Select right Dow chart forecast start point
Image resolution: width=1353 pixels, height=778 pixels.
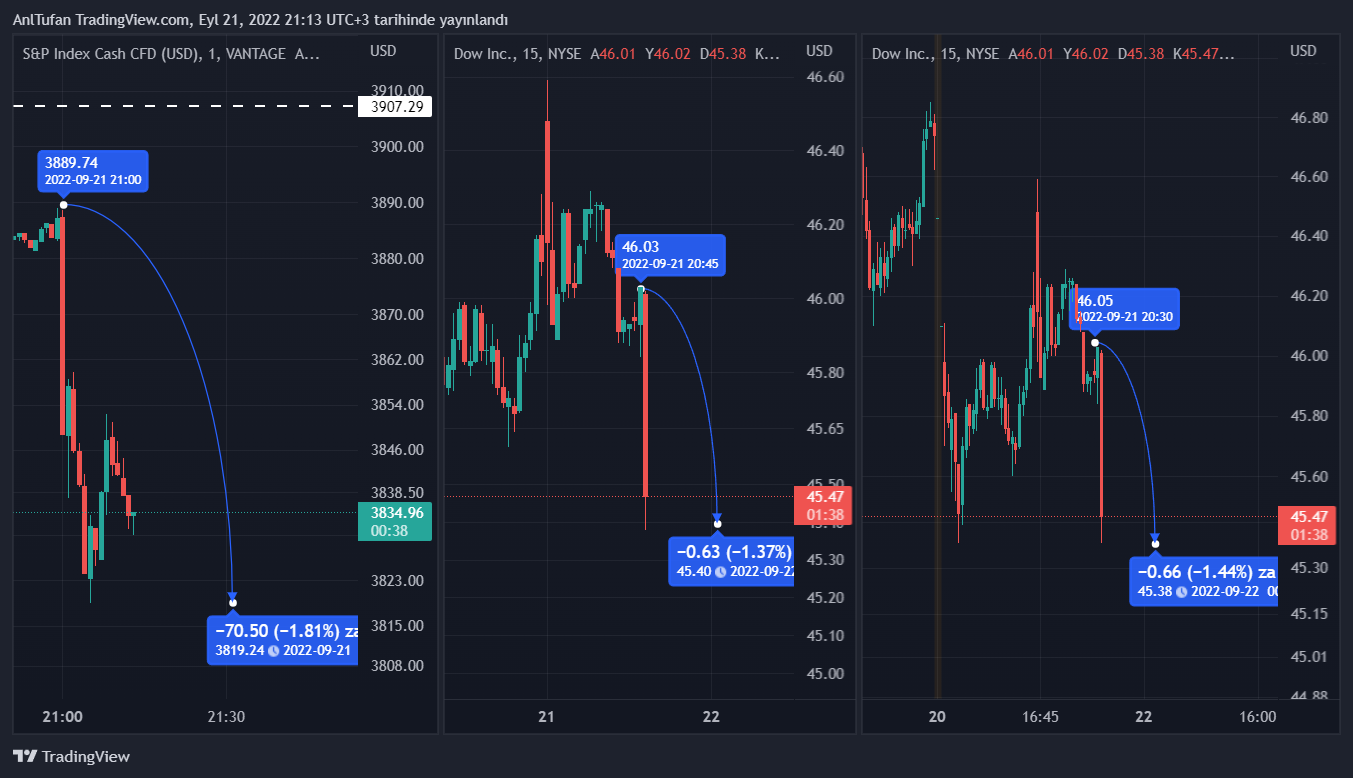click(x=1095, y=343)
